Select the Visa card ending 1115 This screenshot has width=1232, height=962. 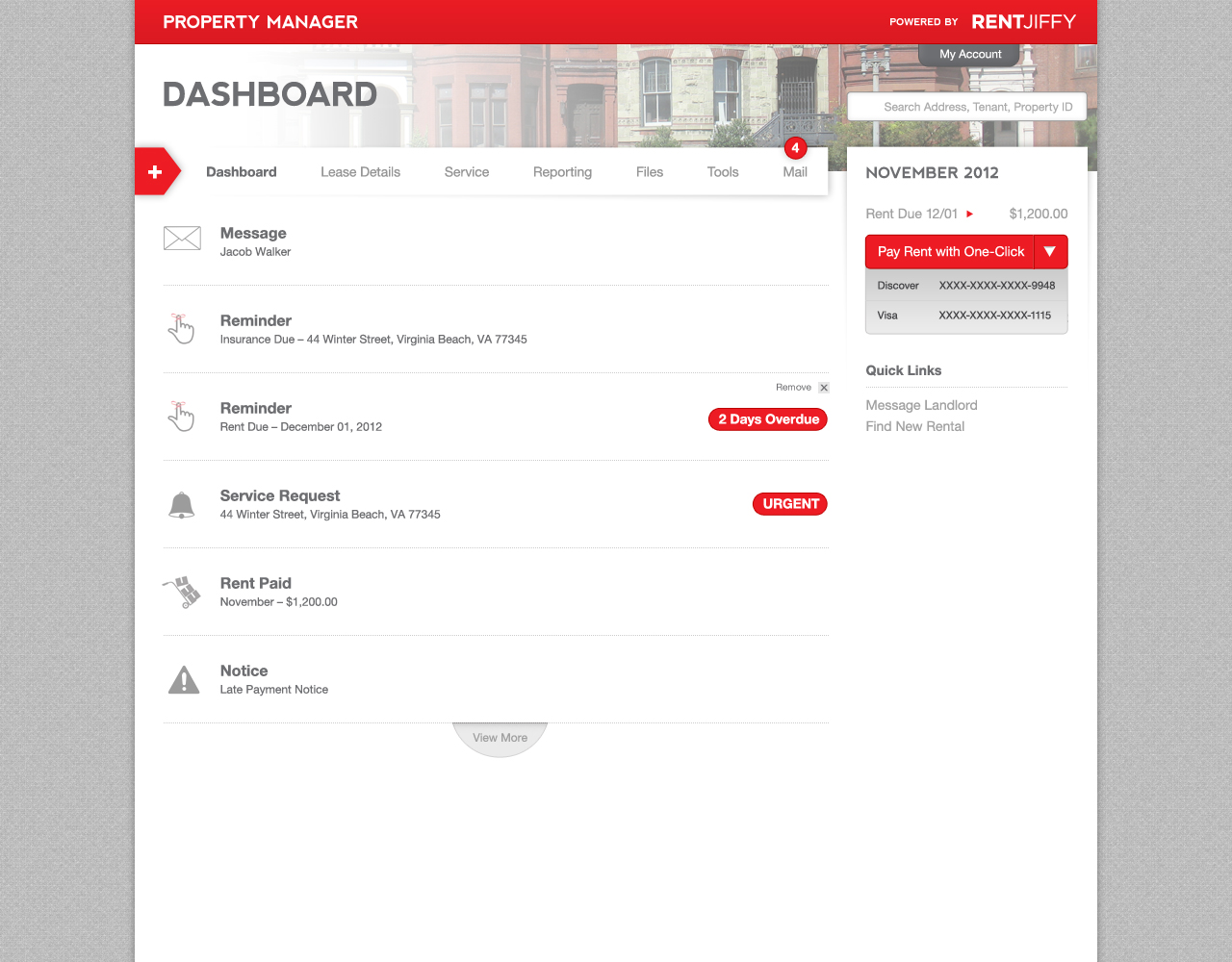965,315
